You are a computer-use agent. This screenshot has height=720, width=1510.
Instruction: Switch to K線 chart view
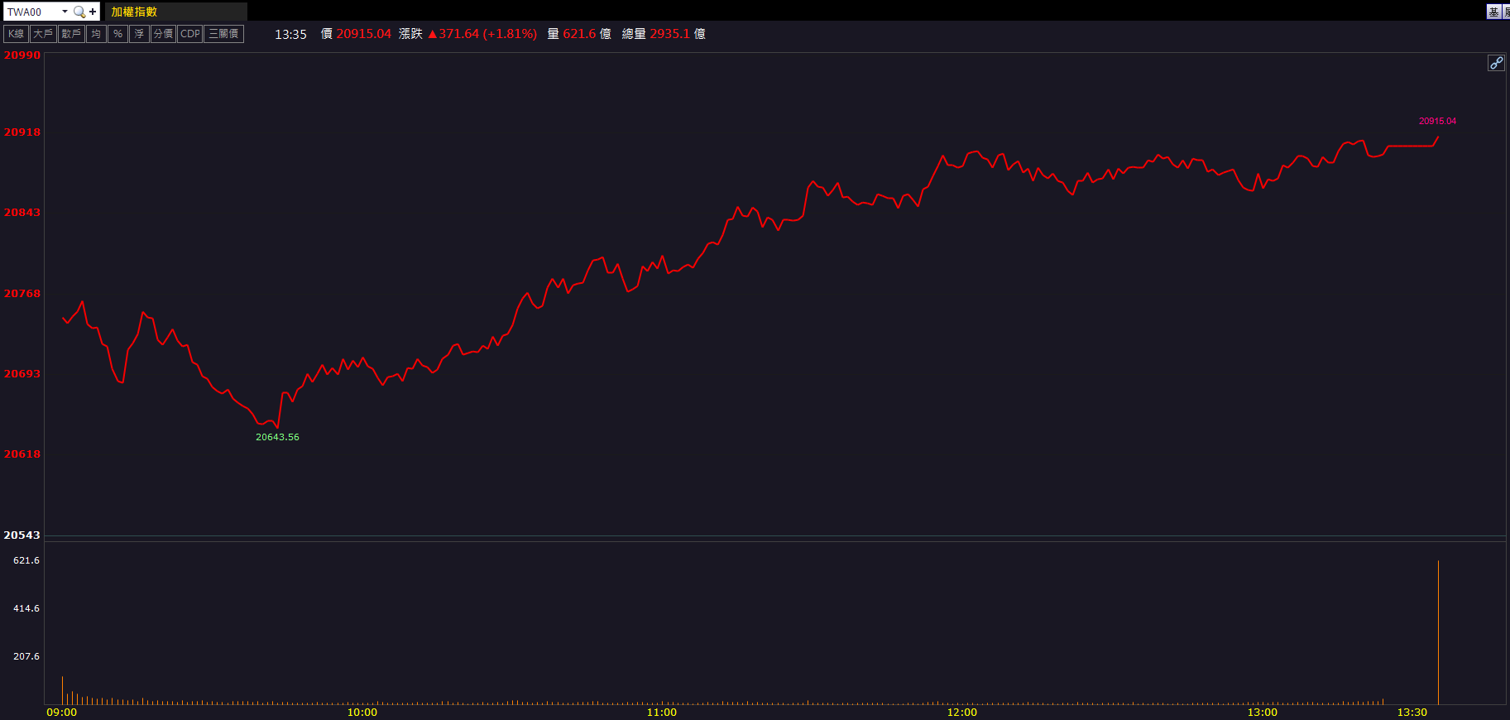click(x=16, y=34)
